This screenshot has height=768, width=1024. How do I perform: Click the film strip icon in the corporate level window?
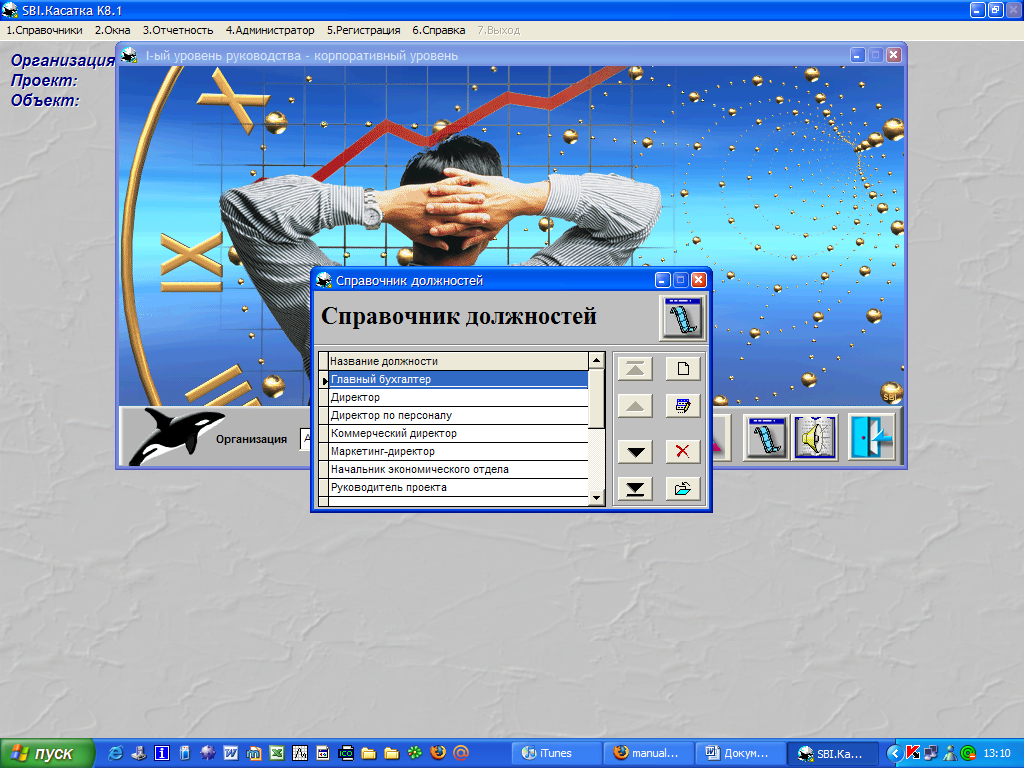pyautogui.click(x=766, y=438)
